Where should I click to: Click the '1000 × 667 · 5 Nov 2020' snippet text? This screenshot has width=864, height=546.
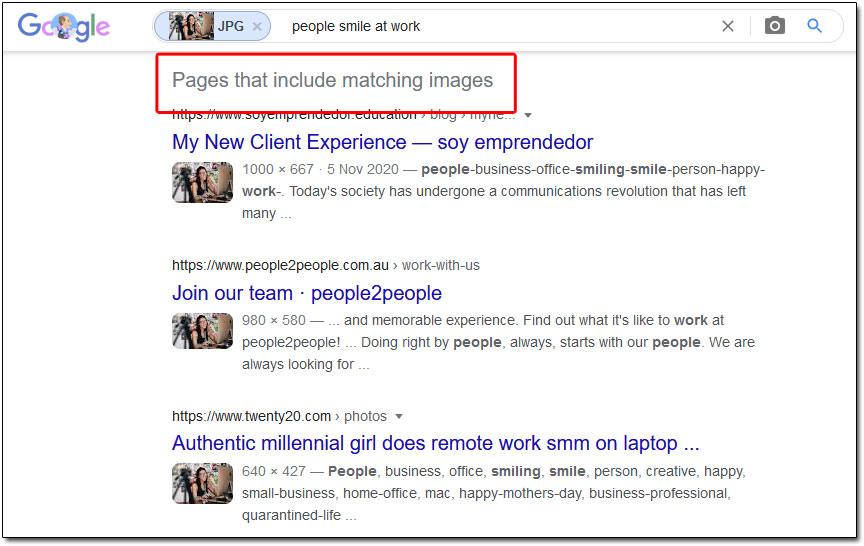coord(320,169)
